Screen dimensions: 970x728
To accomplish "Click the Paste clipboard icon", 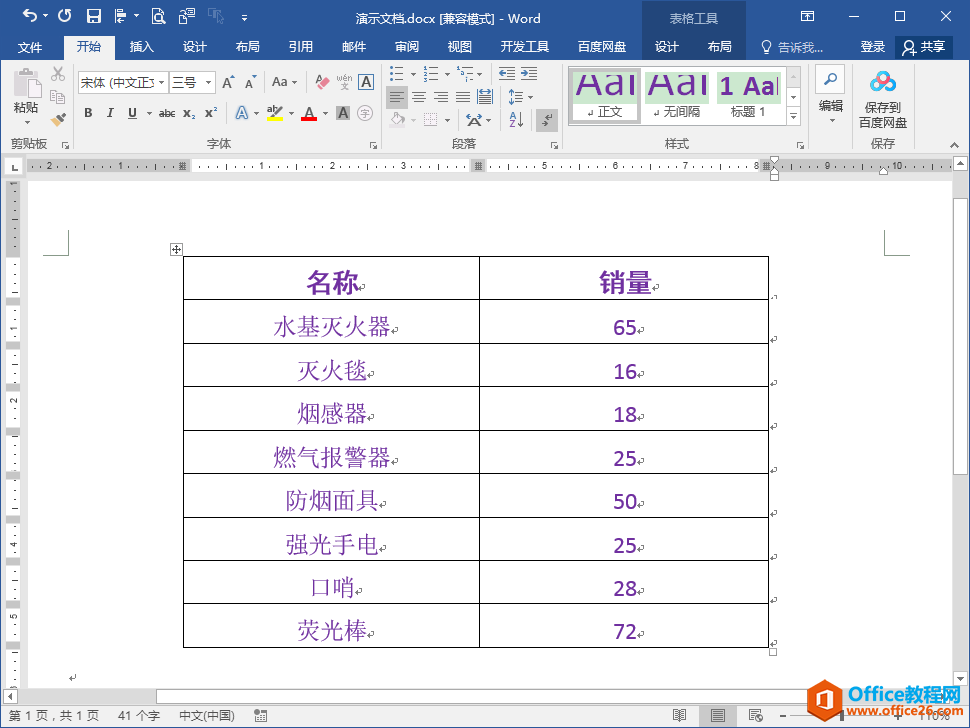I will (26, 84).
